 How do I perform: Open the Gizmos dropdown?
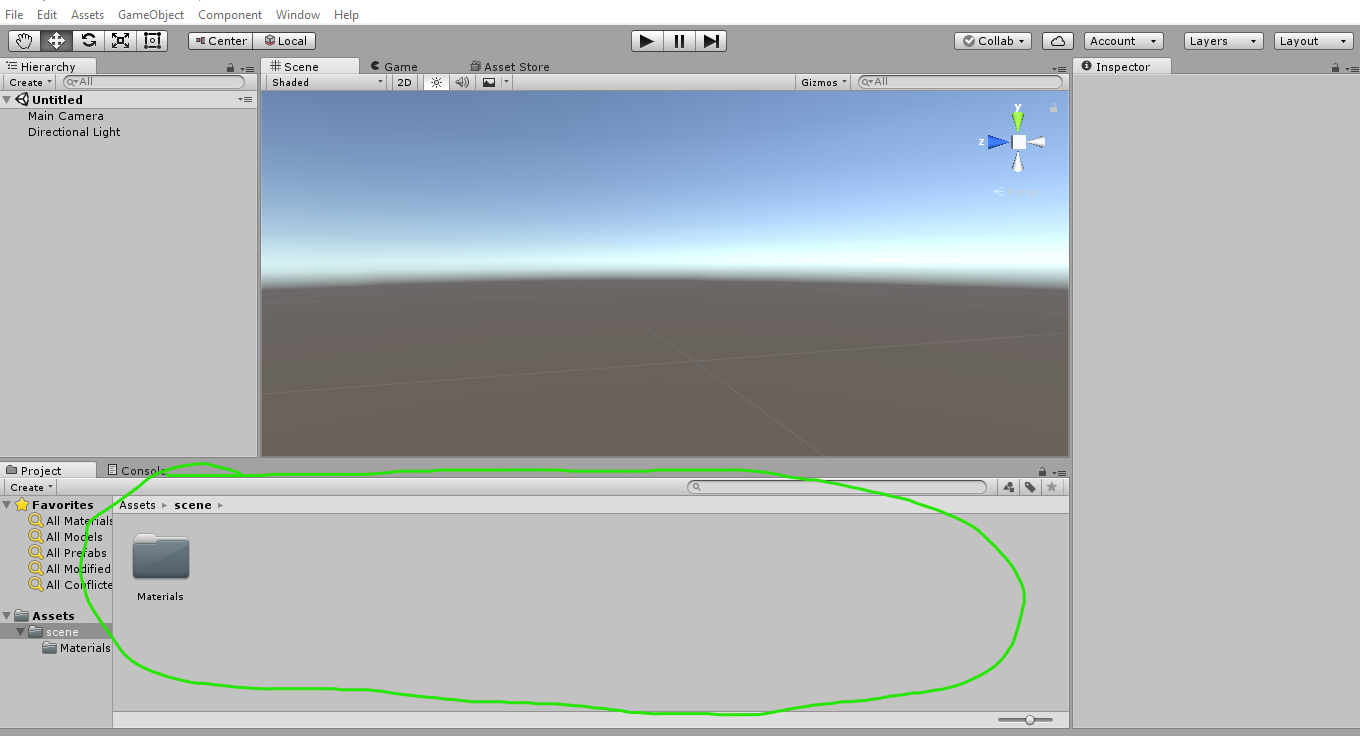[824, 82]
